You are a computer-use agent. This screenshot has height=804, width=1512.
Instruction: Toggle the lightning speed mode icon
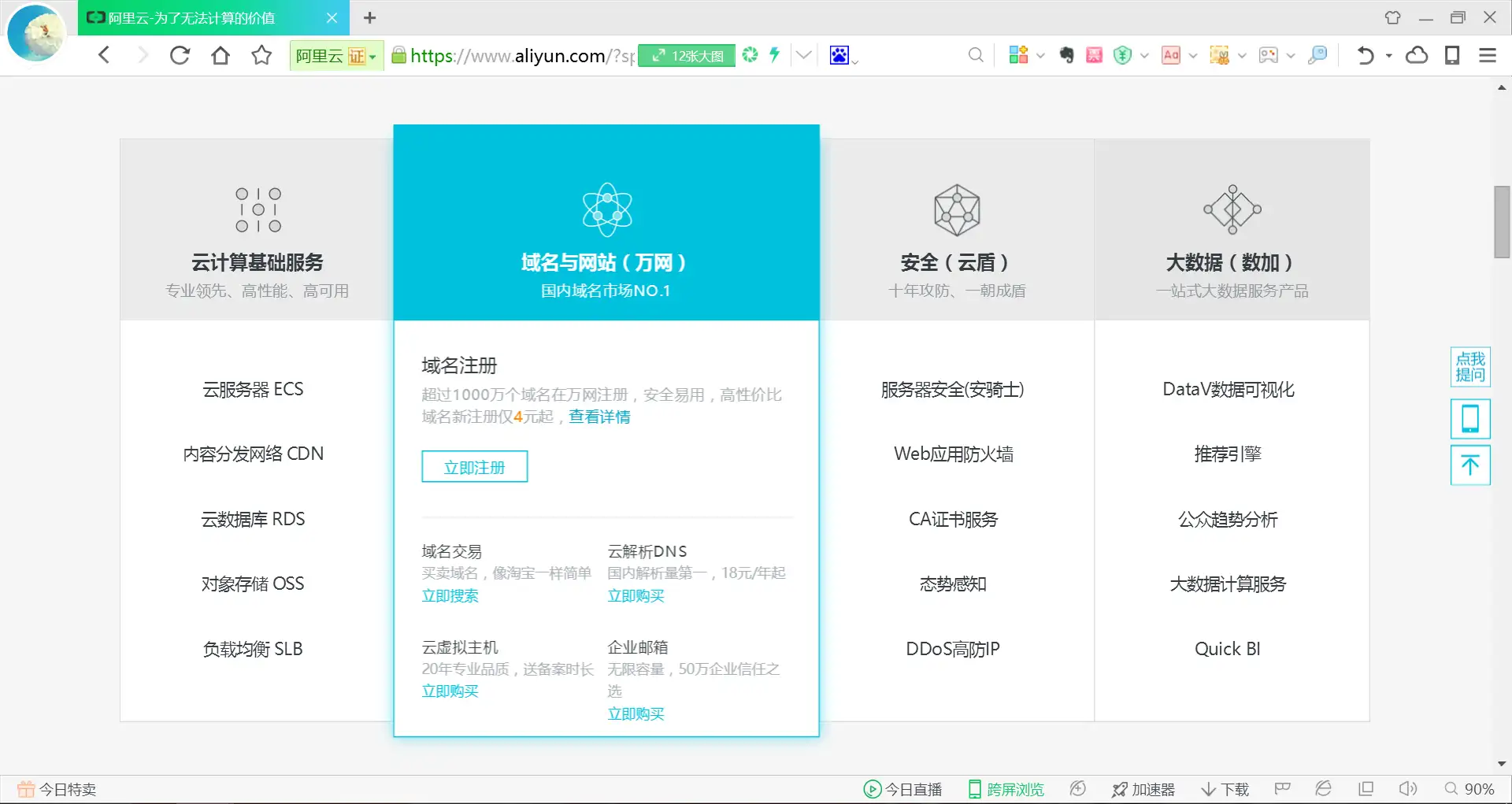point(775,55)
